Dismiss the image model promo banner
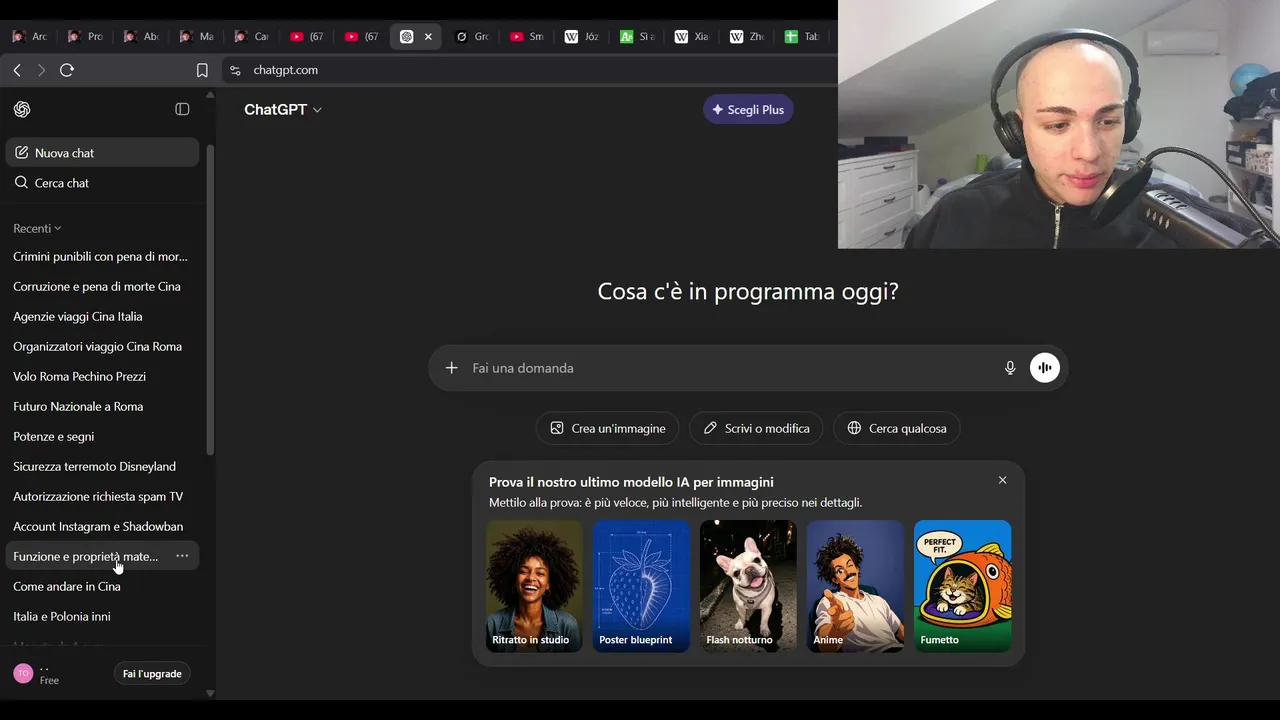Image resolution: width=1280 pixels, height=720 pixels. (1002, 480)
